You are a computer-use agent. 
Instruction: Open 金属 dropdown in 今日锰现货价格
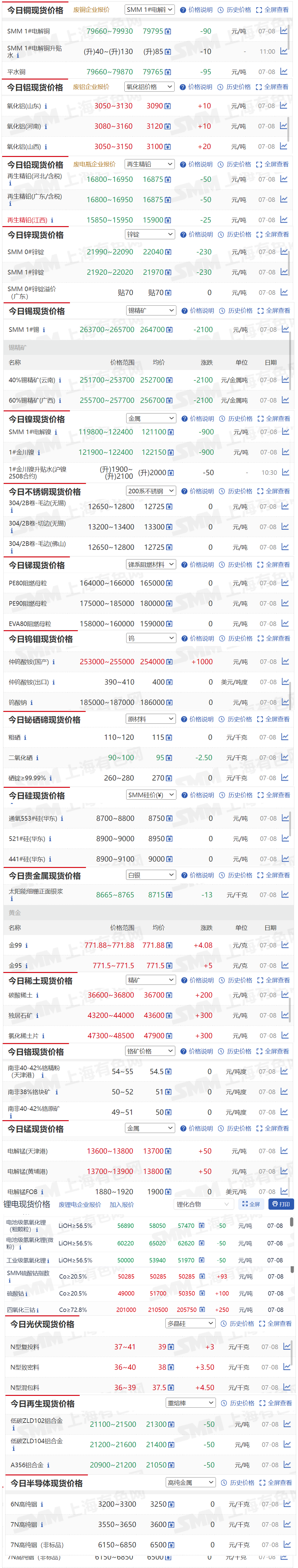click(150, 1128)
